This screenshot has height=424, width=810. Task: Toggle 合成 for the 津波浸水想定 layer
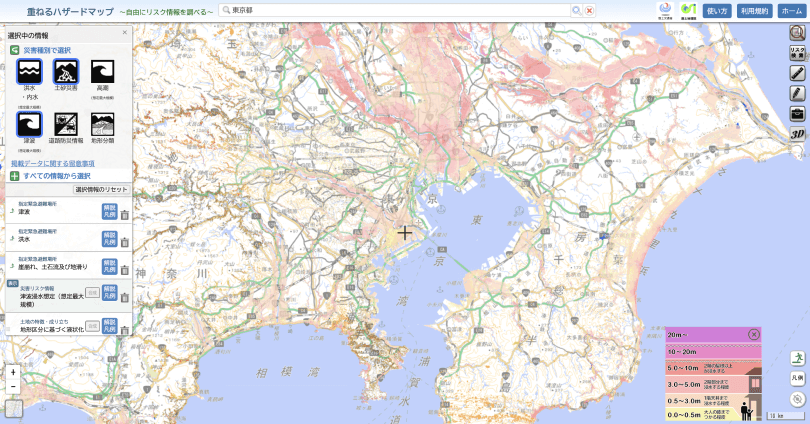tap(92, 292)
